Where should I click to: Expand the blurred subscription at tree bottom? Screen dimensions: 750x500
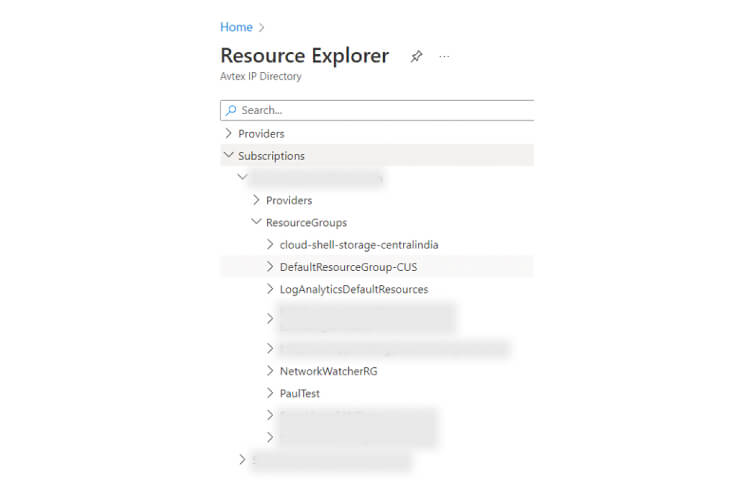tap(243, 459)
